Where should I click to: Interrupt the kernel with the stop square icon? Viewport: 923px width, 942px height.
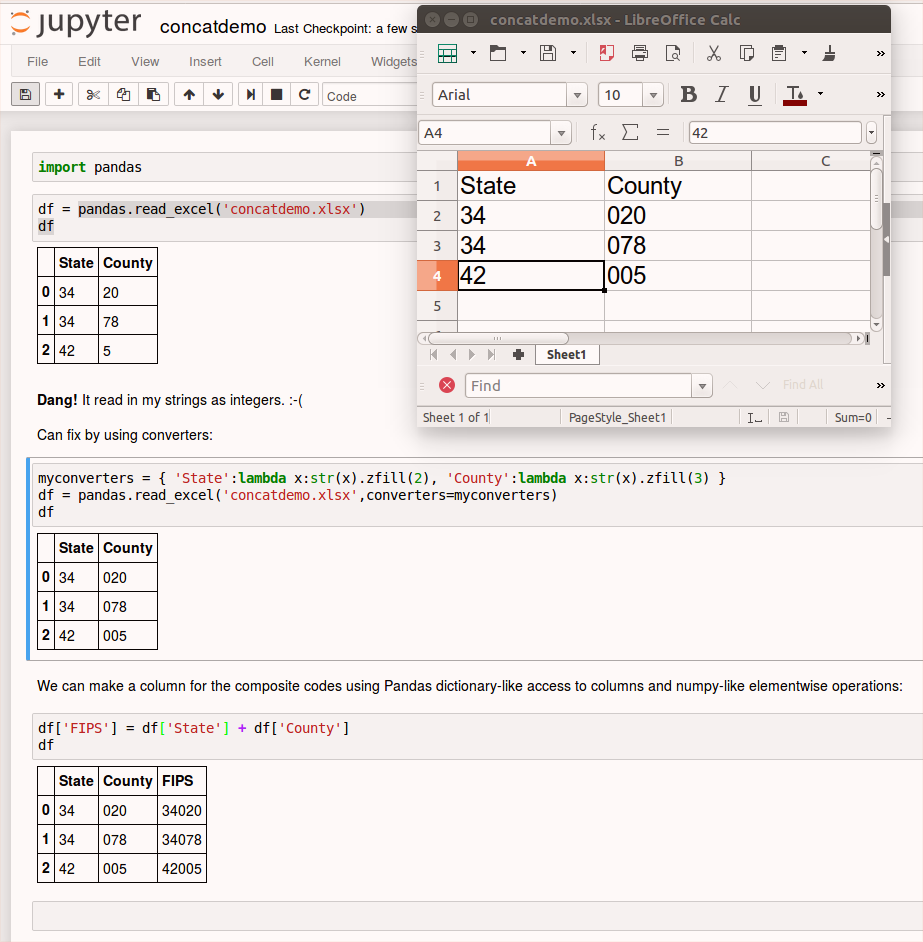(x=277, y=95)
